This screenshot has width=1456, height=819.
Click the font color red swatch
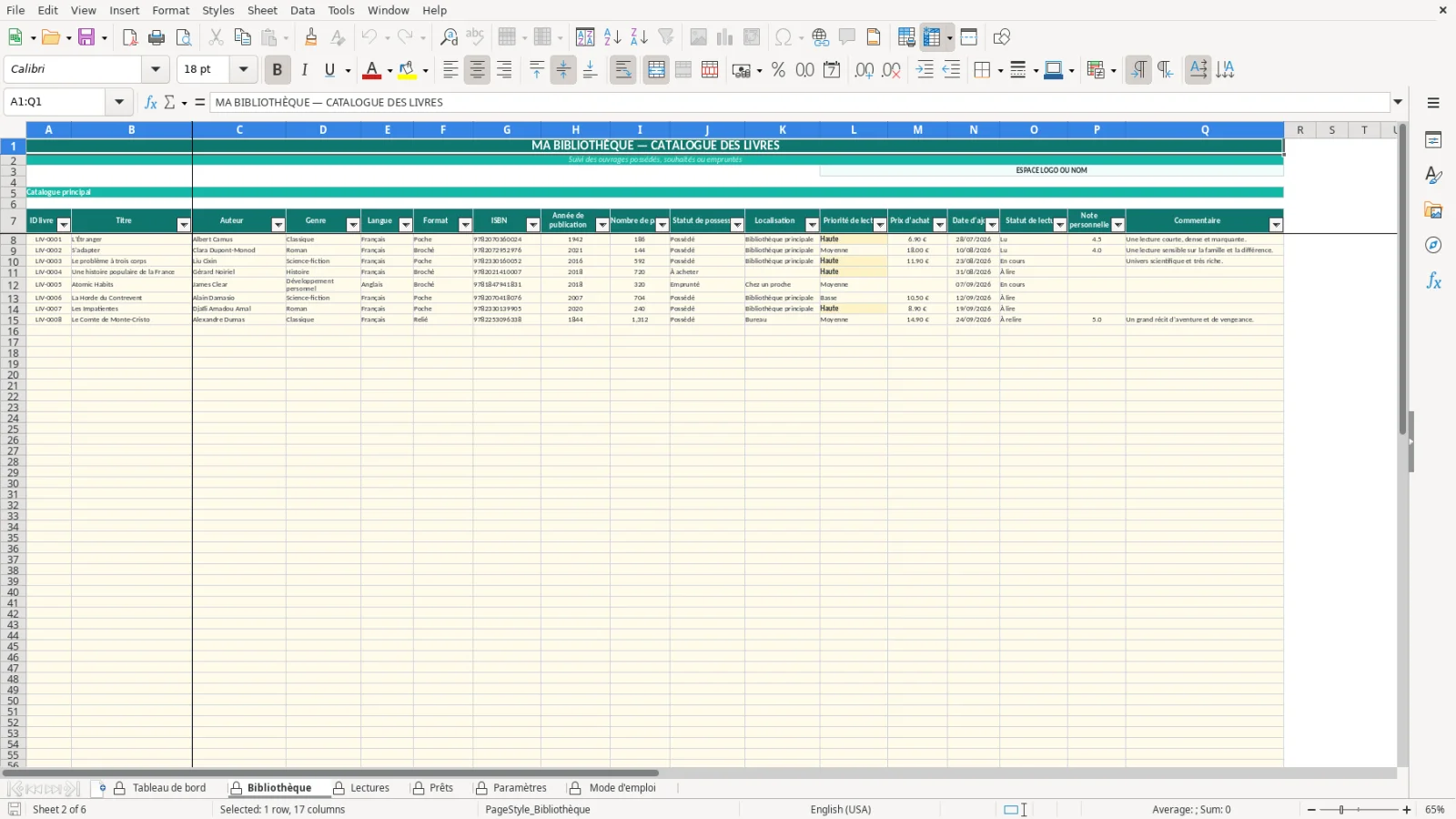371,70
